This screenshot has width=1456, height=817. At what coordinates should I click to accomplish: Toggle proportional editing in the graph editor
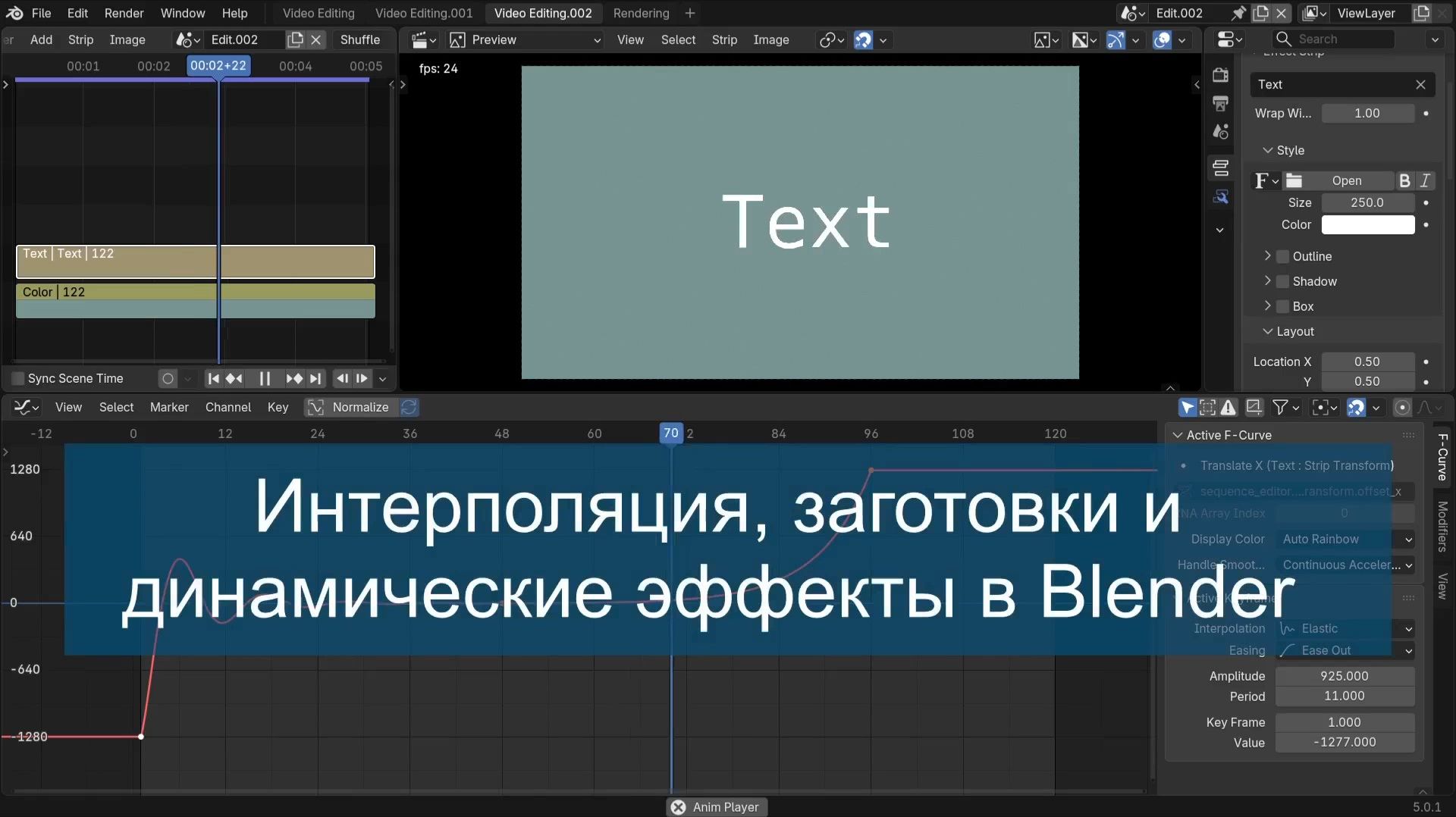[1402, 408]
